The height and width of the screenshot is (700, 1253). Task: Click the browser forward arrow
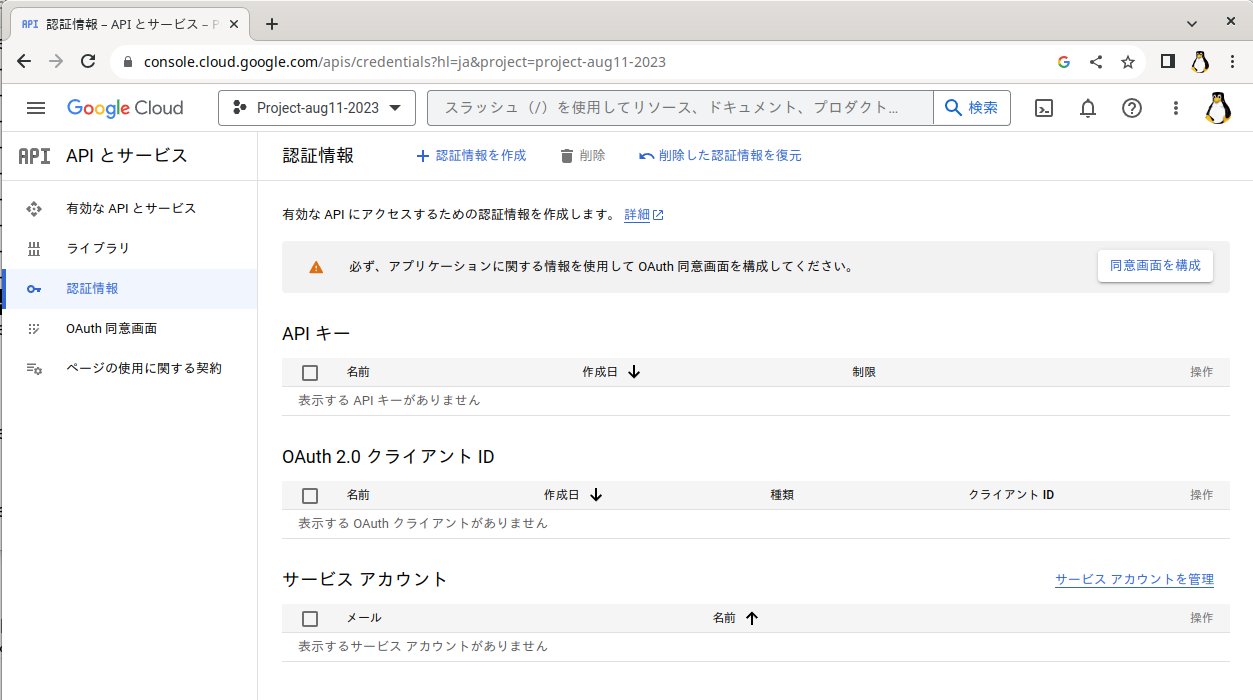tap(56, 61)
